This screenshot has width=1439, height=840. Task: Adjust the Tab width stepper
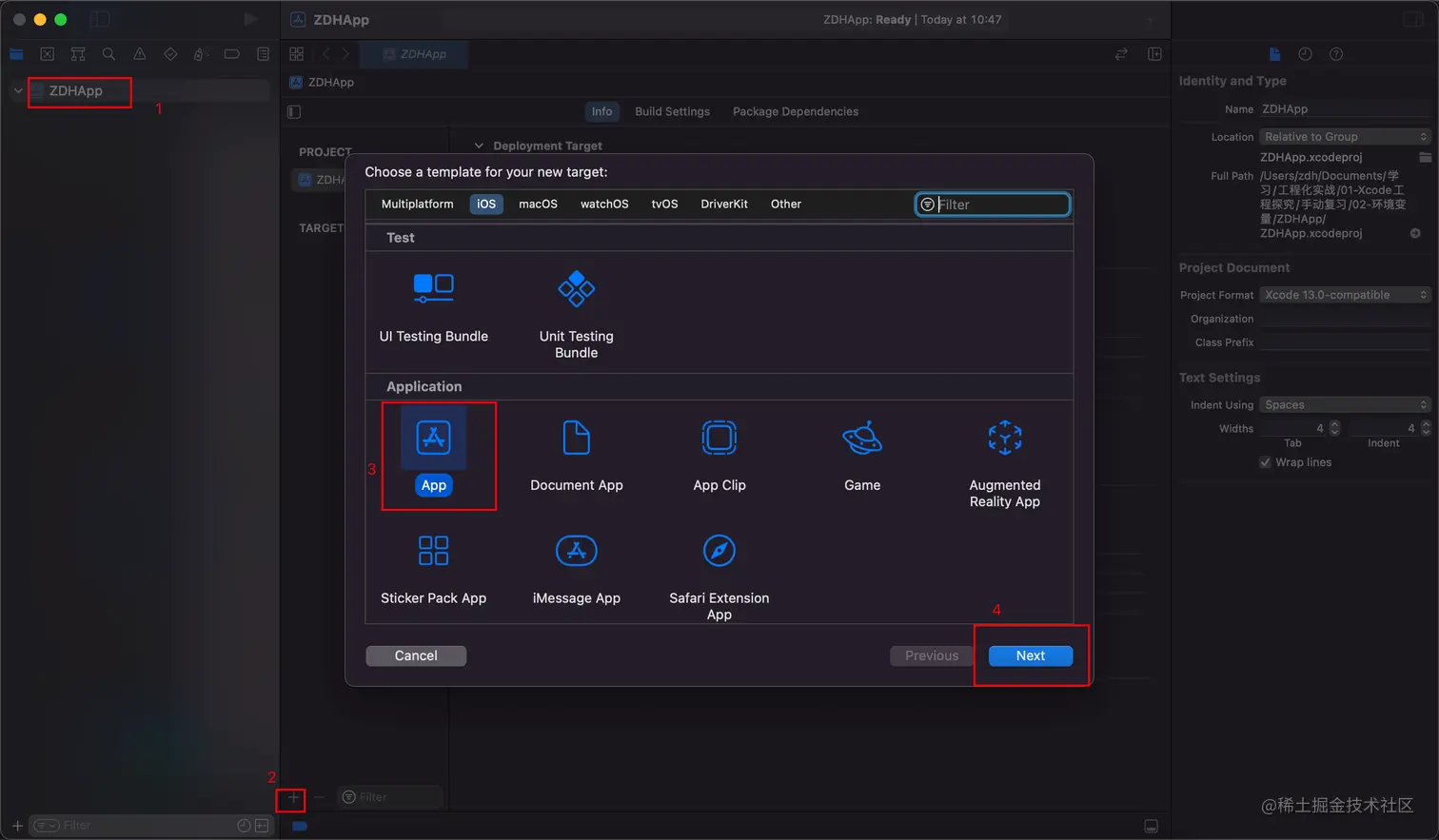(x=1334, y=428)
